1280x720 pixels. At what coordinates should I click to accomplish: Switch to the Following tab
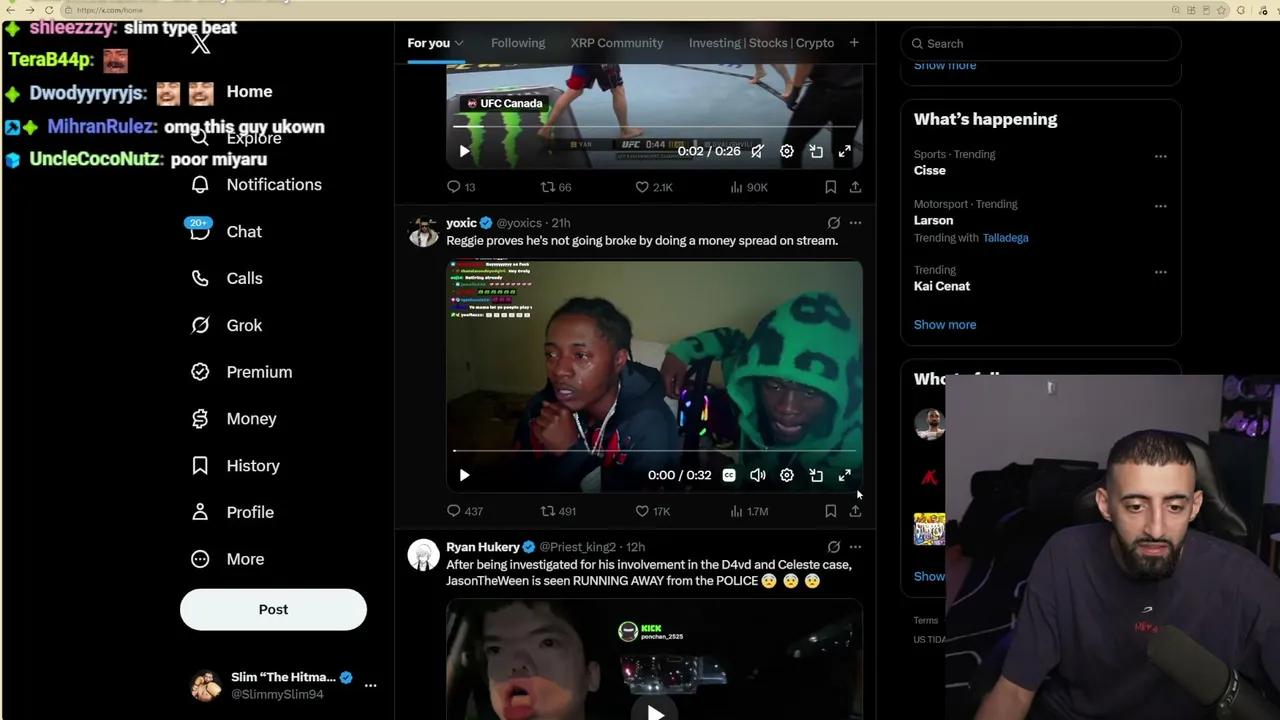click(x=518, y=43)
